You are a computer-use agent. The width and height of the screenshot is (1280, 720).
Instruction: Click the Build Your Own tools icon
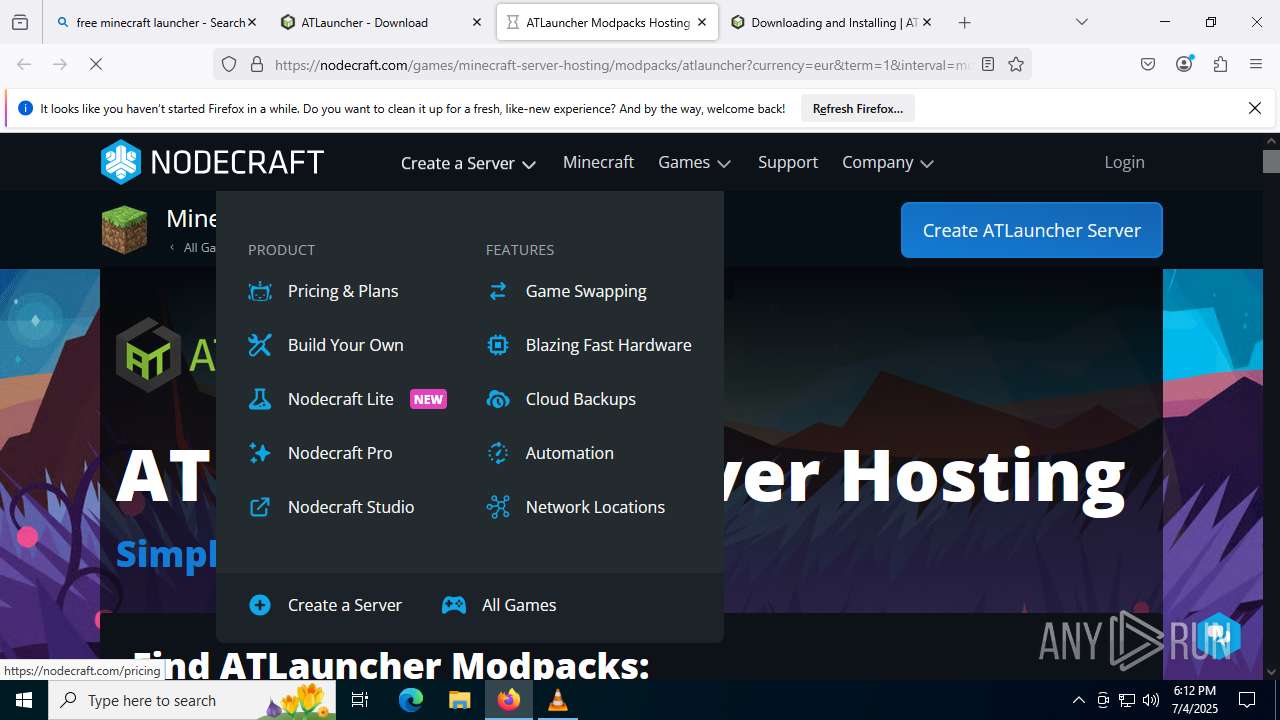coord(260,345)
